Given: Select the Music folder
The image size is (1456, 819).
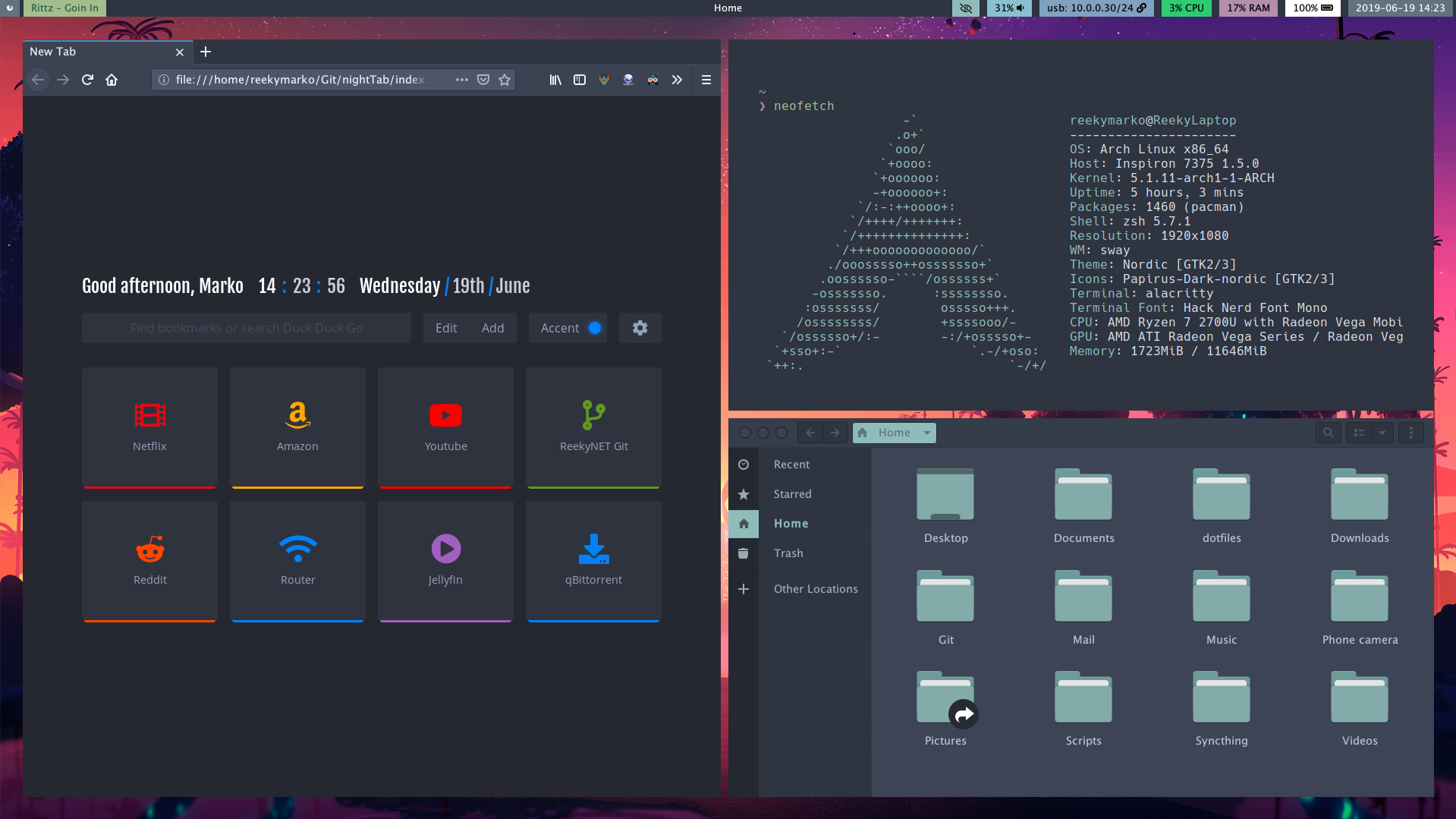Looking at the screenshot, I should click(1222, 607).
